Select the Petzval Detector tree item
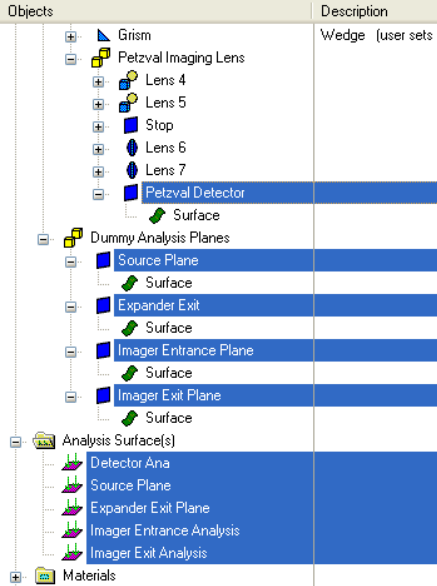The image size is (437, 586). [x=194, y=193]
